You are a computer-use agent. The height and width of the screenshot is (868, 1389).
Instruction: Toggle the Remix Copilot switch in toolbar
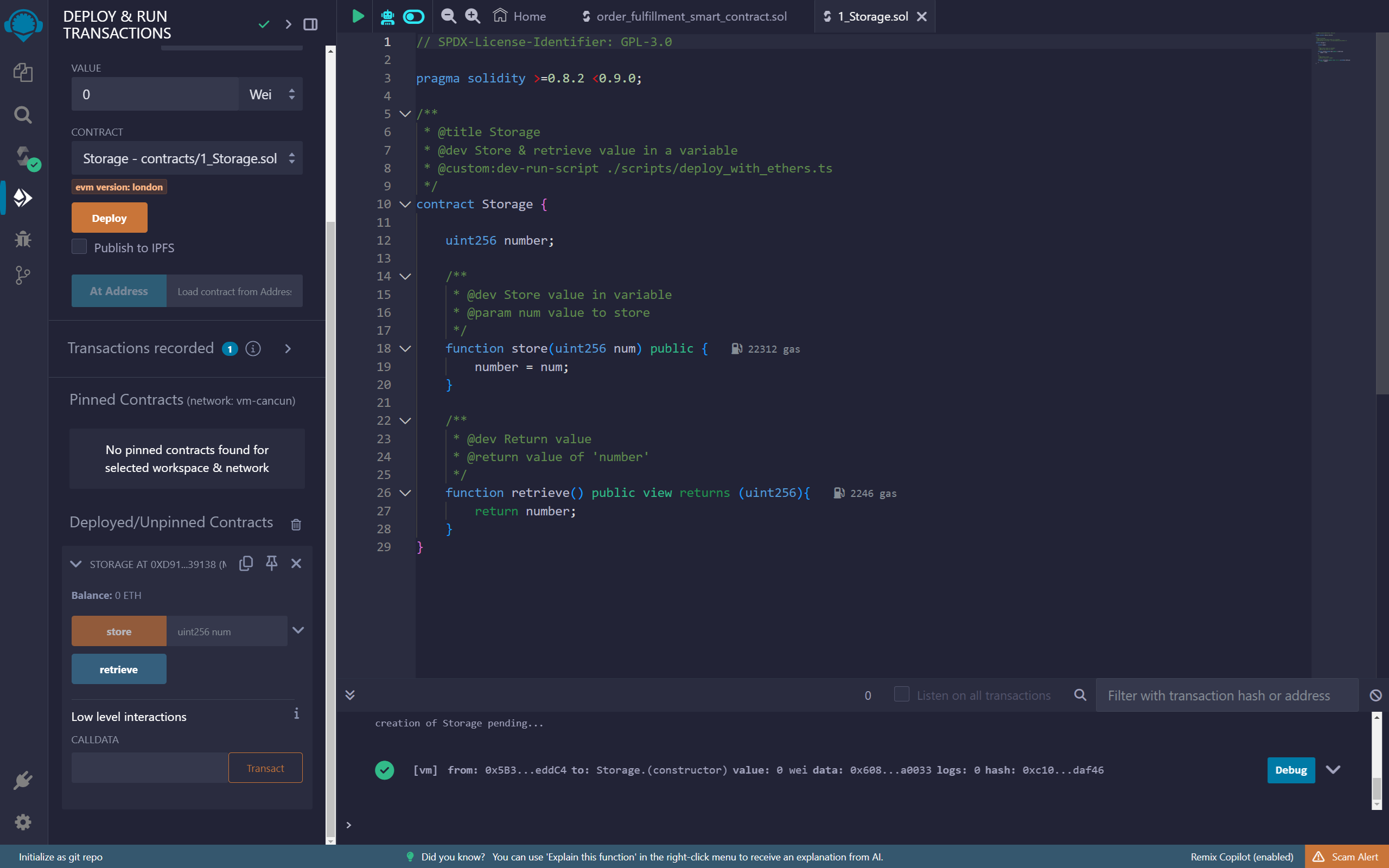pos(413,17)
